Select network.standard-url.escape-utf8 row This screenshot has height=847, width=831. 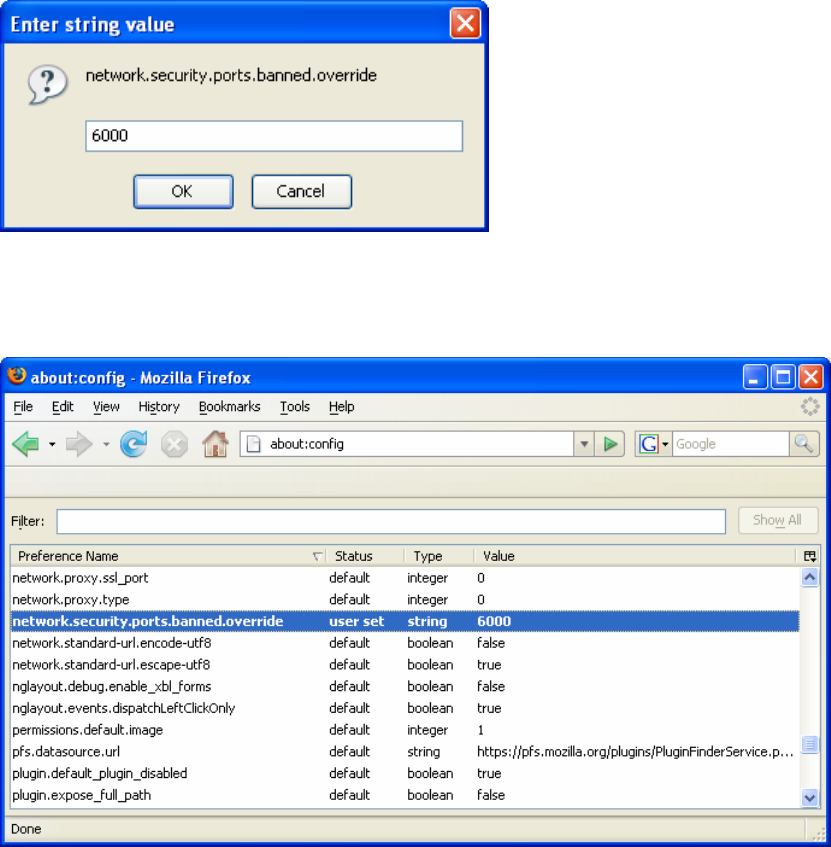coord(405,664)
